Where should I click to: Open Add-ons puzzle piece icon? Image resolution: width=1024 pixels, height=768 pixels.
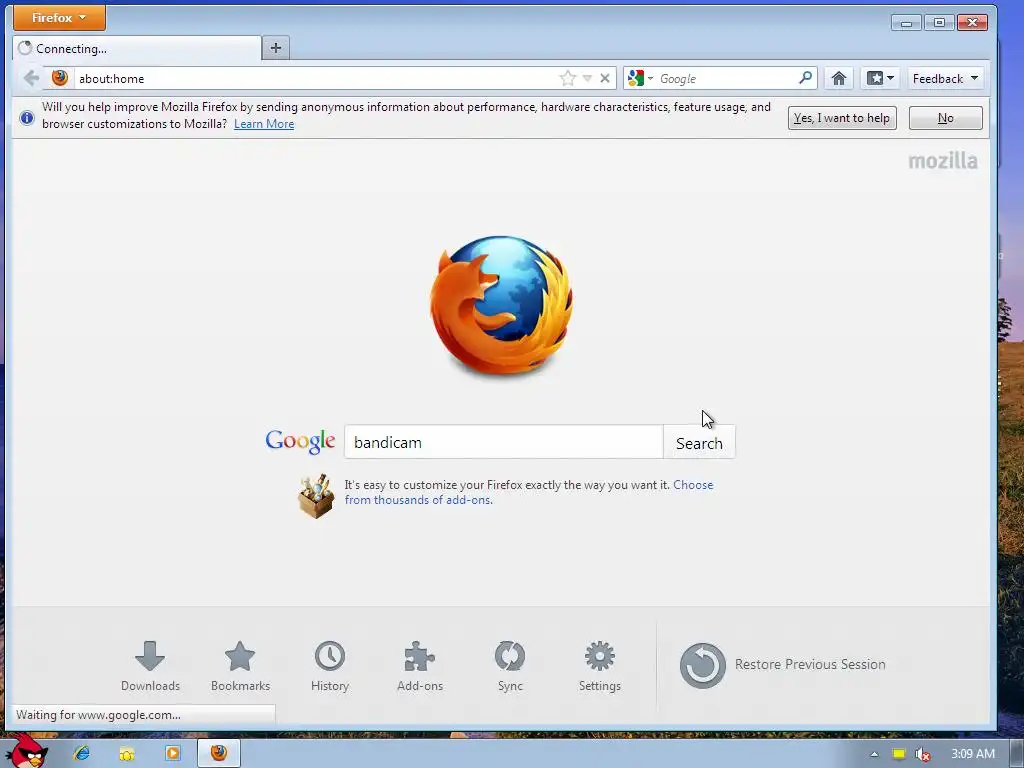[420, 666]
